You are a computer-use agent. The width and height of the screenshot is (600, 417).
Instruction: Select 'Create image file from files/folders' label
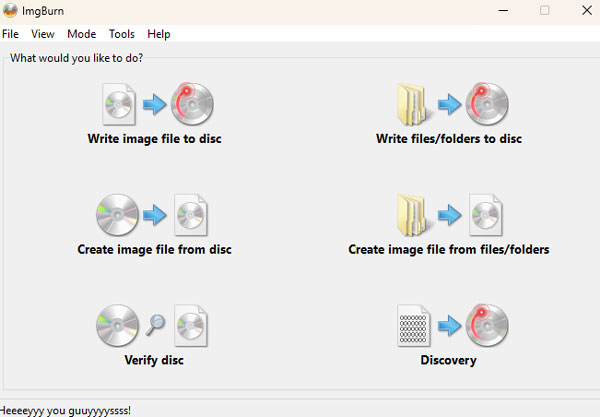pos(449,249)
